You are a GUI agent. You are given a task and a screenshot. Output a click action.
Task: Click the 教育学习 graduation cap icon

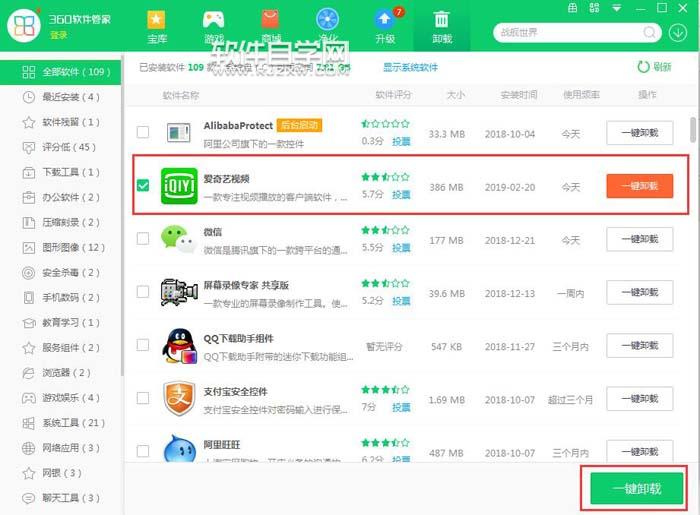[x=29, y=323]
